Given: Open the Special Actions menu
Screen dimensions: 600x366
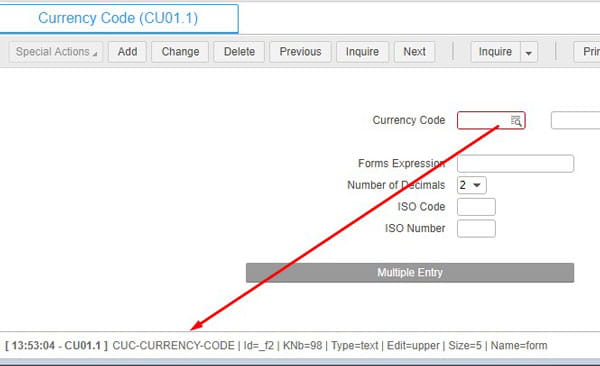Looking at the screenshot, I should (56, 52).
